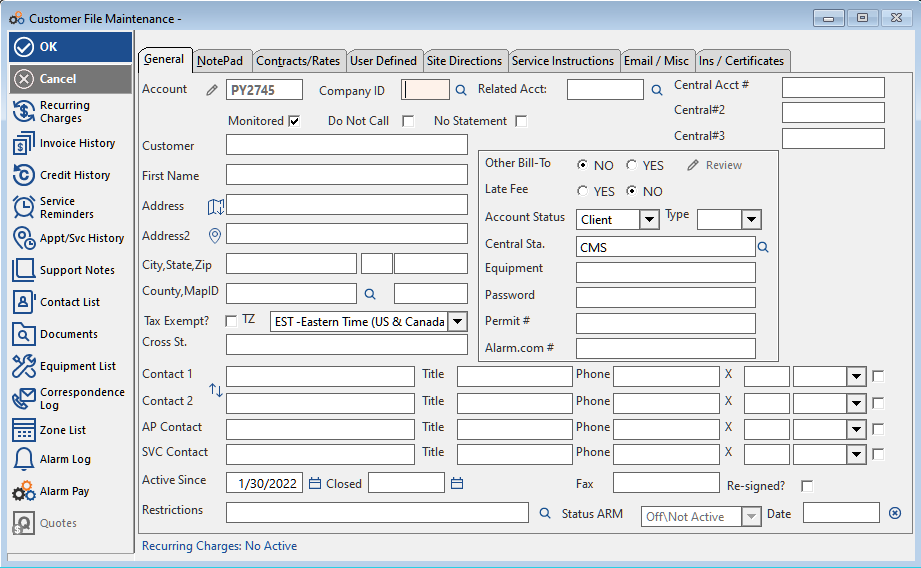Click the pencil edit icon beside Account

tap(211, 90)
